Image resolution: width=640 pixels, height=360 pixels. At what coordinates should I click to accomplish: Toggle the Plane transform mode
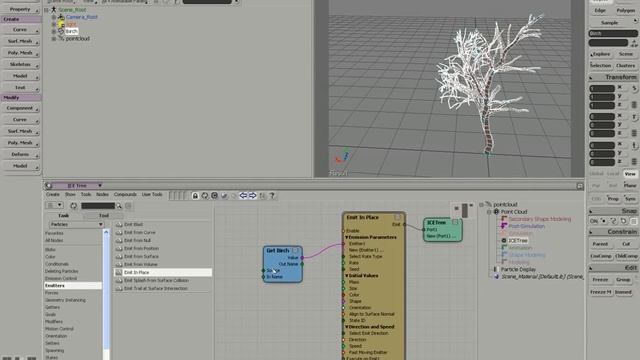click(630, 186)
